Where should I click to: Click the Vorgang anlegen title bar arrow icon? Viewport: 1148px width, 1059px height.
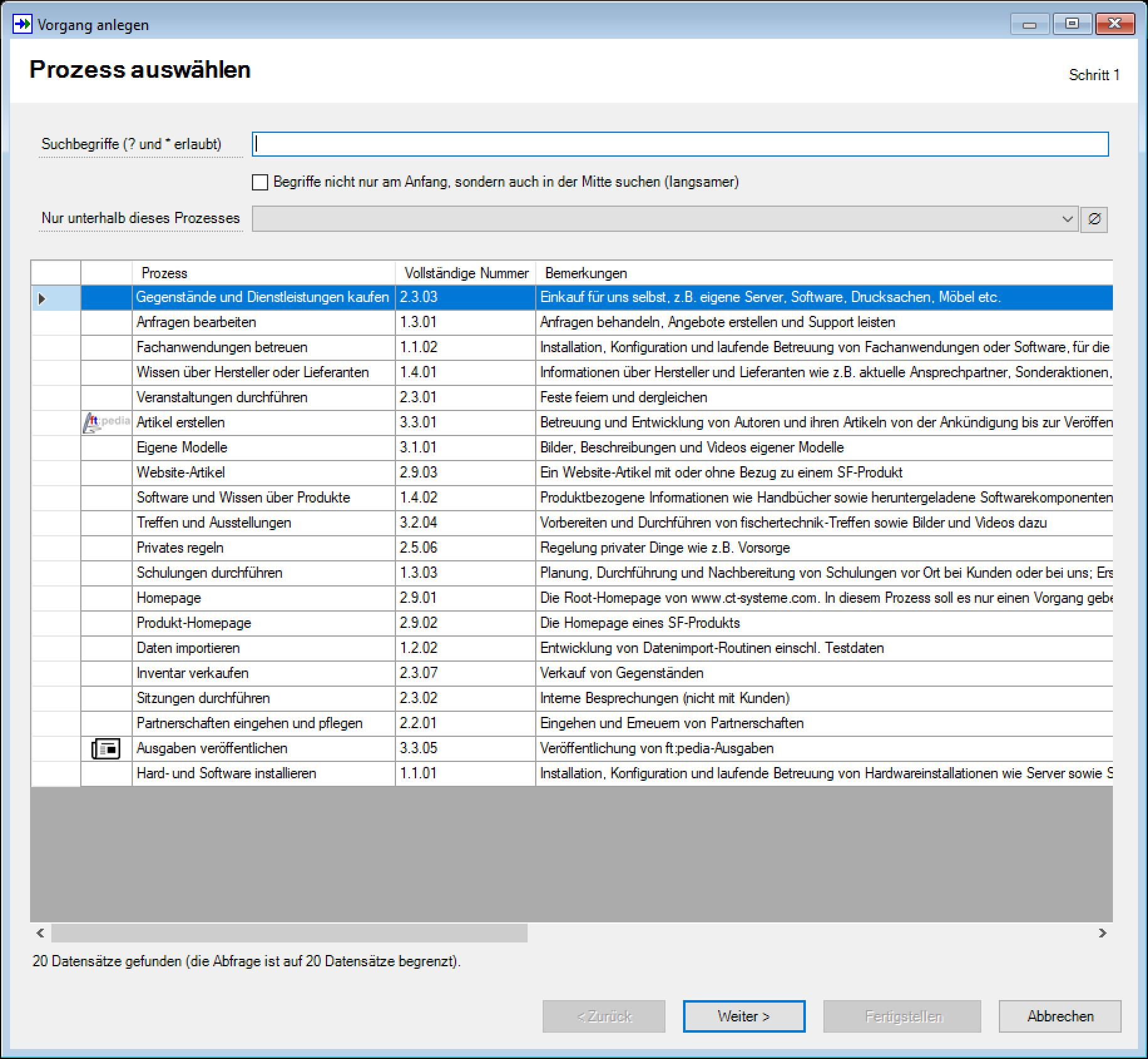(x=23, y=24)
